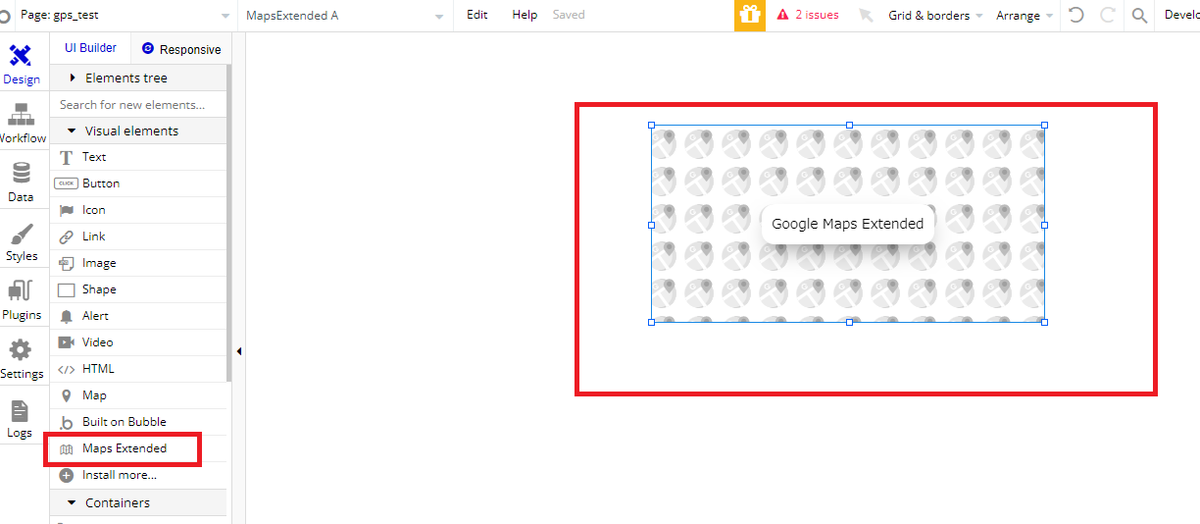Open search with the magnifier icon
Viewport: 1200px width, 524px height.
(x=1139, y=15)
